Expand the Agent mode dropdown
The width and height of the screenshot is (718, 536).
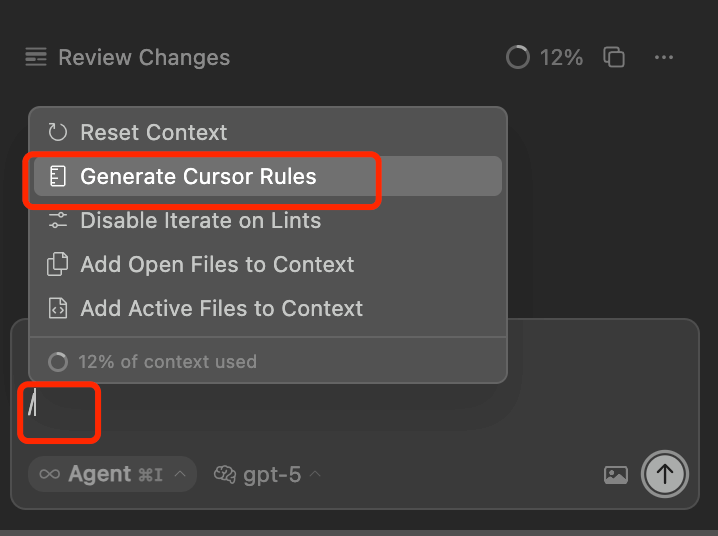tap(113, 474)
